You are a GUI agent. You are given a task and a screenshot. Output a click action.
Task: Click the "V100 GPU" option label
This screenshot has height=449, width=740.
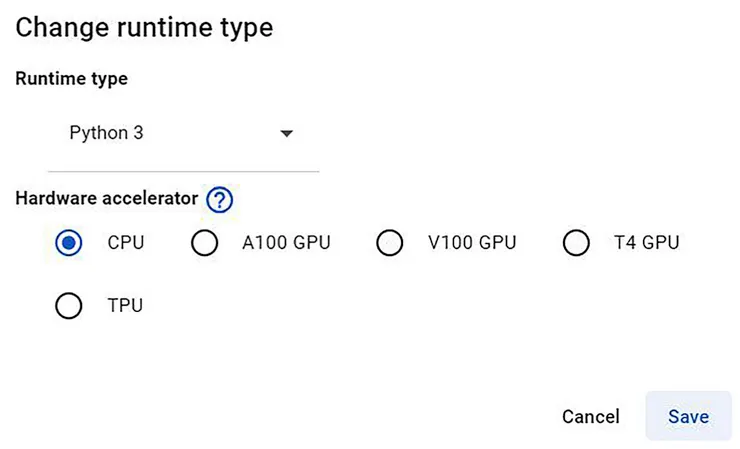tap(472, 243)
